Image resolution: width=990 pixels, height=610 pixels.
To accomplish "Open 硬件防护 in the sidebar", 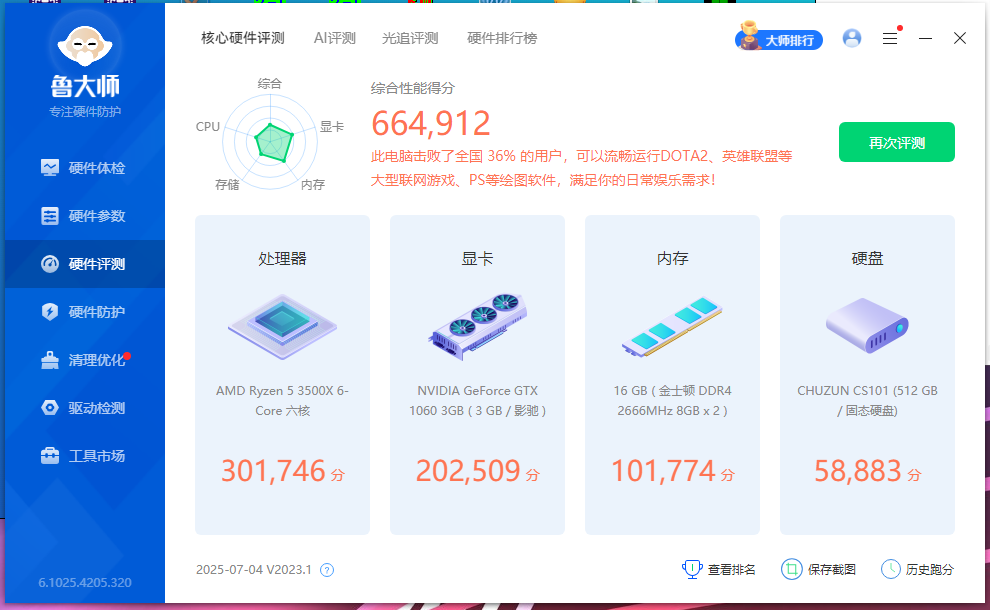I will [x=85, y=312].
